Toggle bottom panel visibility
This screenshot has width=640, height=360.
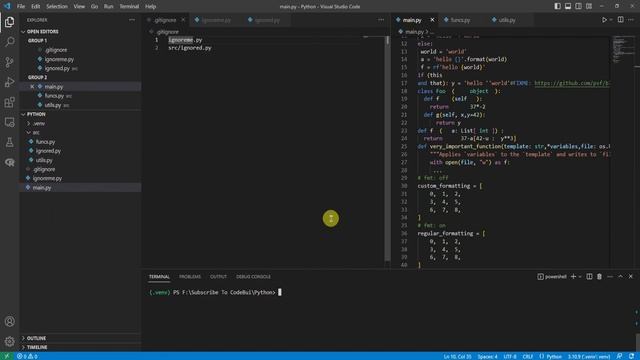coord(568,6)
